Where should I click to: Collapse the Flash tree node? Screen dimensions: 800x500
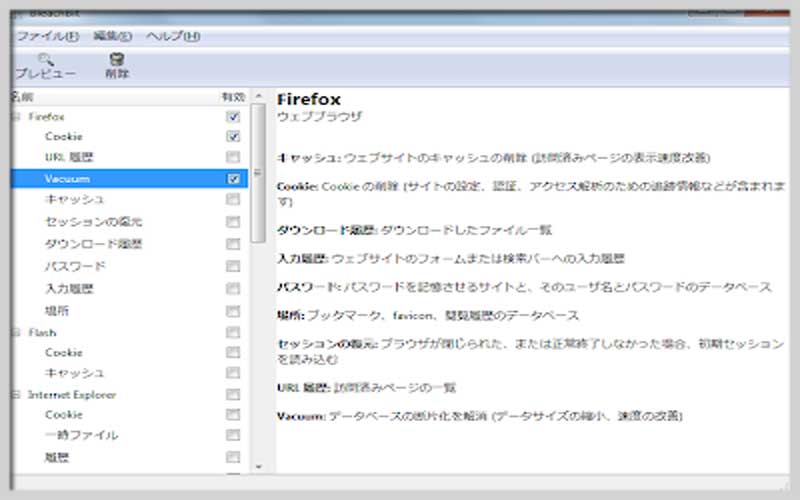tap(16, 333)
